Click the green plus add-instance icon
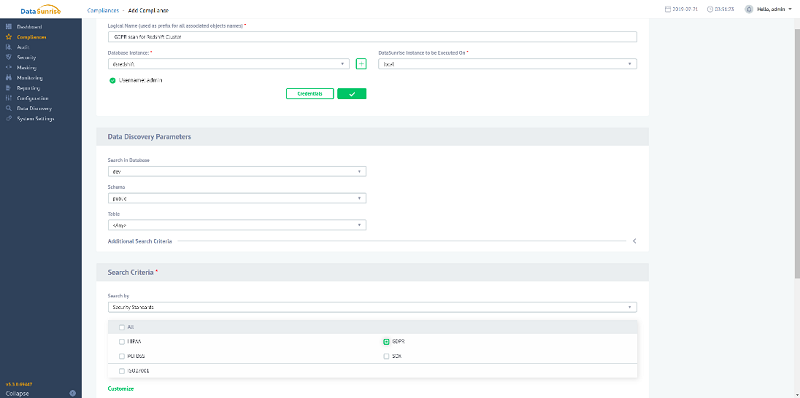 coord(361,64)
